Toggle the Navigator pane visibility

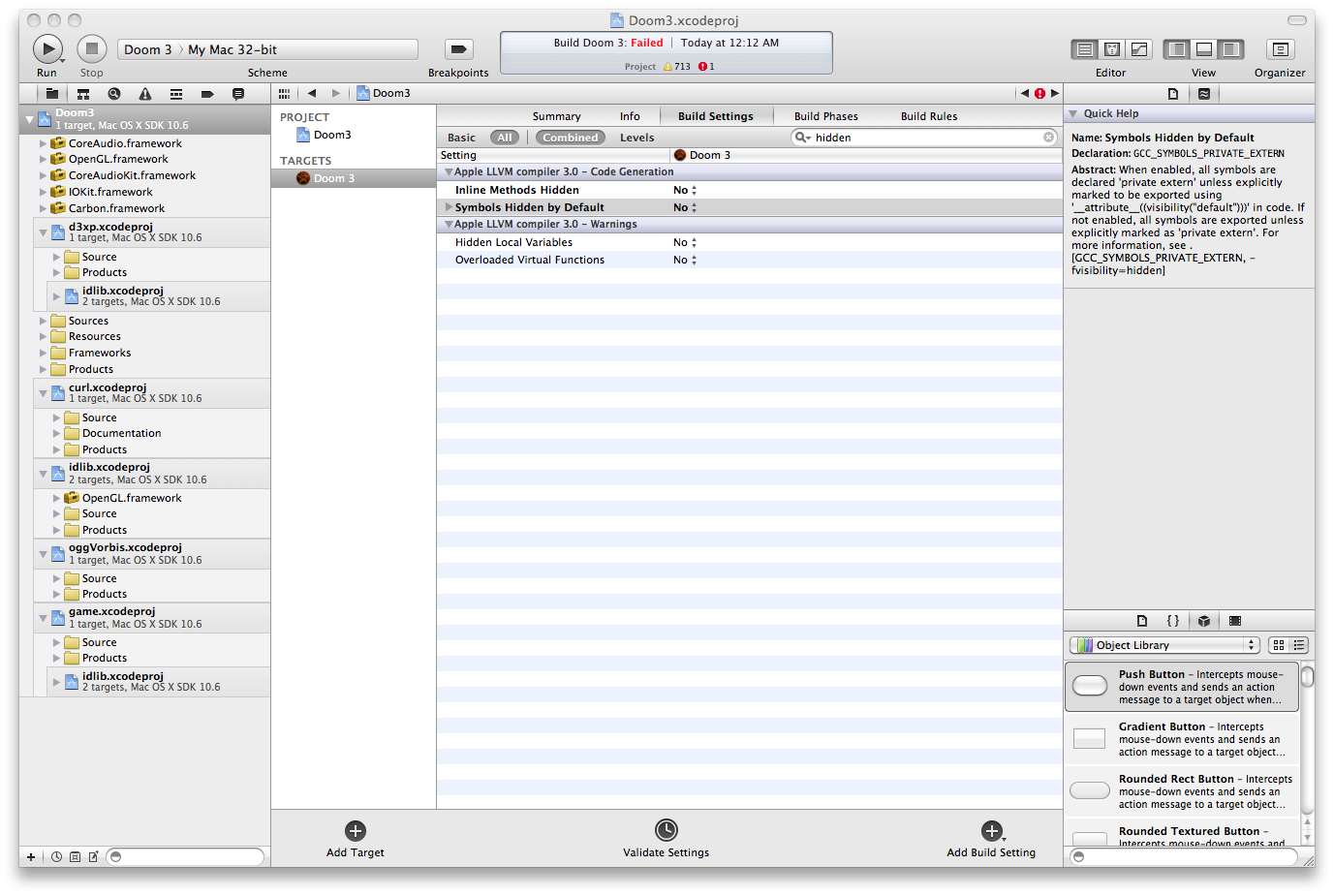pyautogui.click(x=1177, y=49)
